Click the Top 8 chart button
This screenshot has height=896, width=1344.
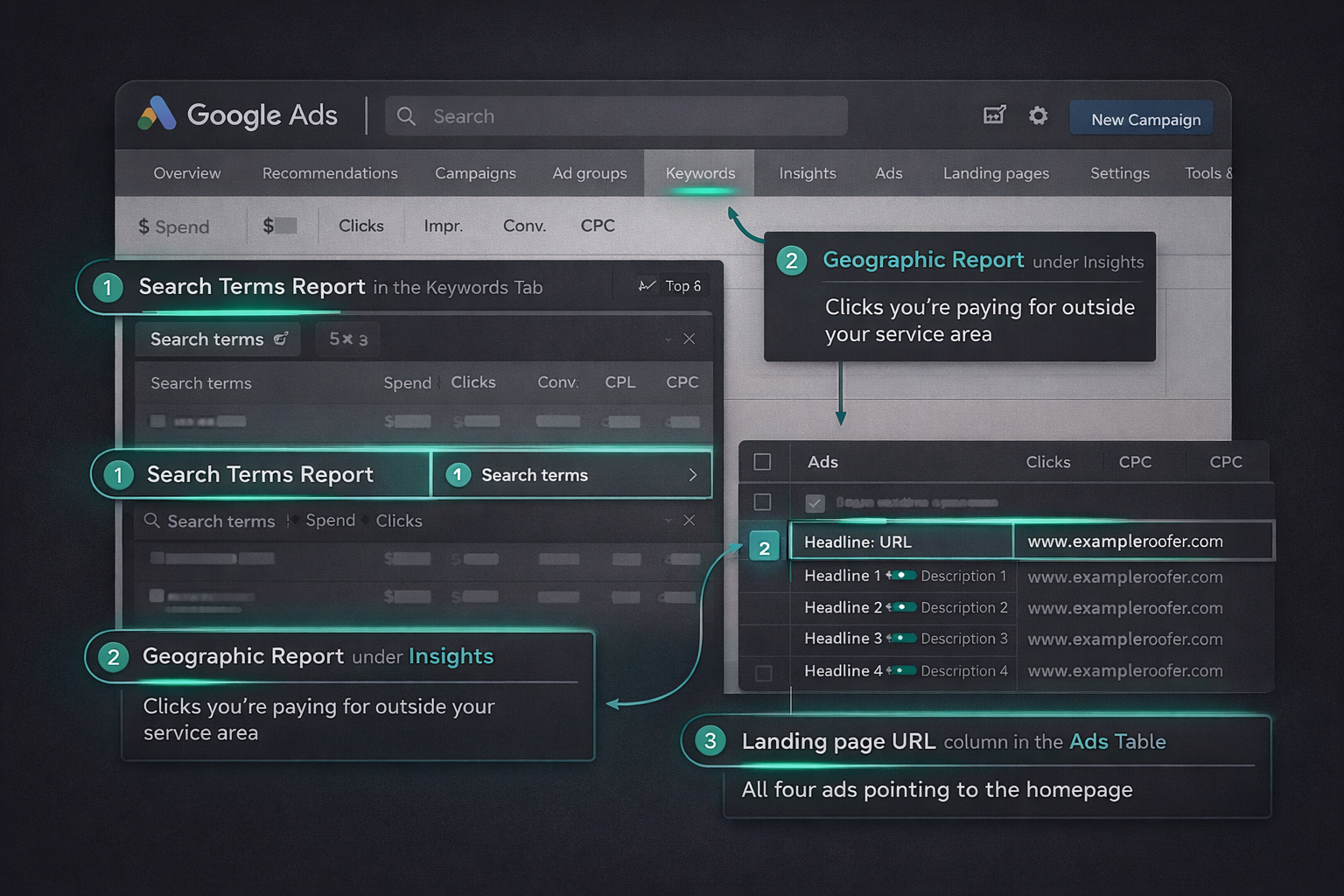[670, 286]
